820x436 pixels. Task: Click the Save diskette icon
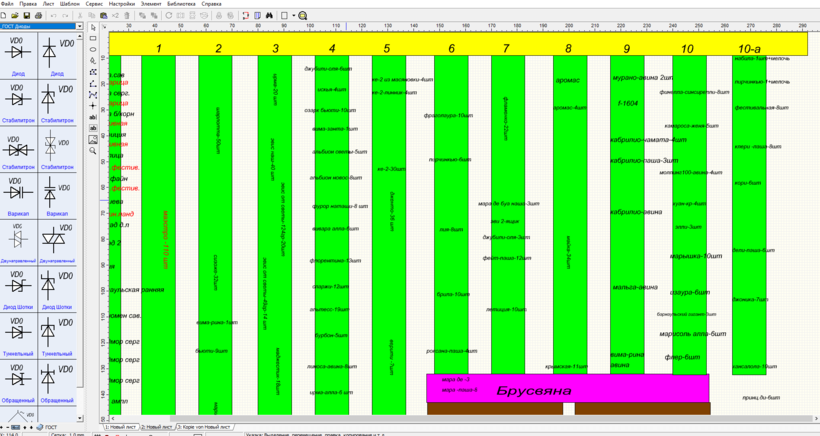(29, 16)
